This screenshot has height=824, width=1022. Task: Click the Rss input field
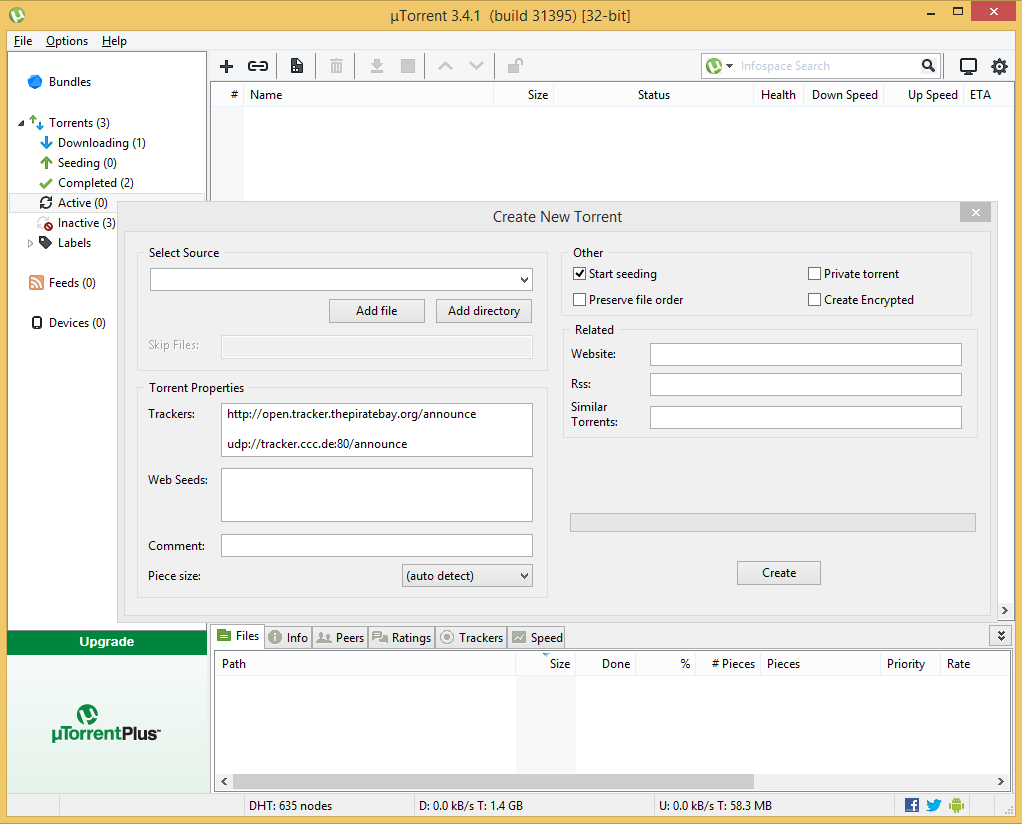(x=806, y=385)
